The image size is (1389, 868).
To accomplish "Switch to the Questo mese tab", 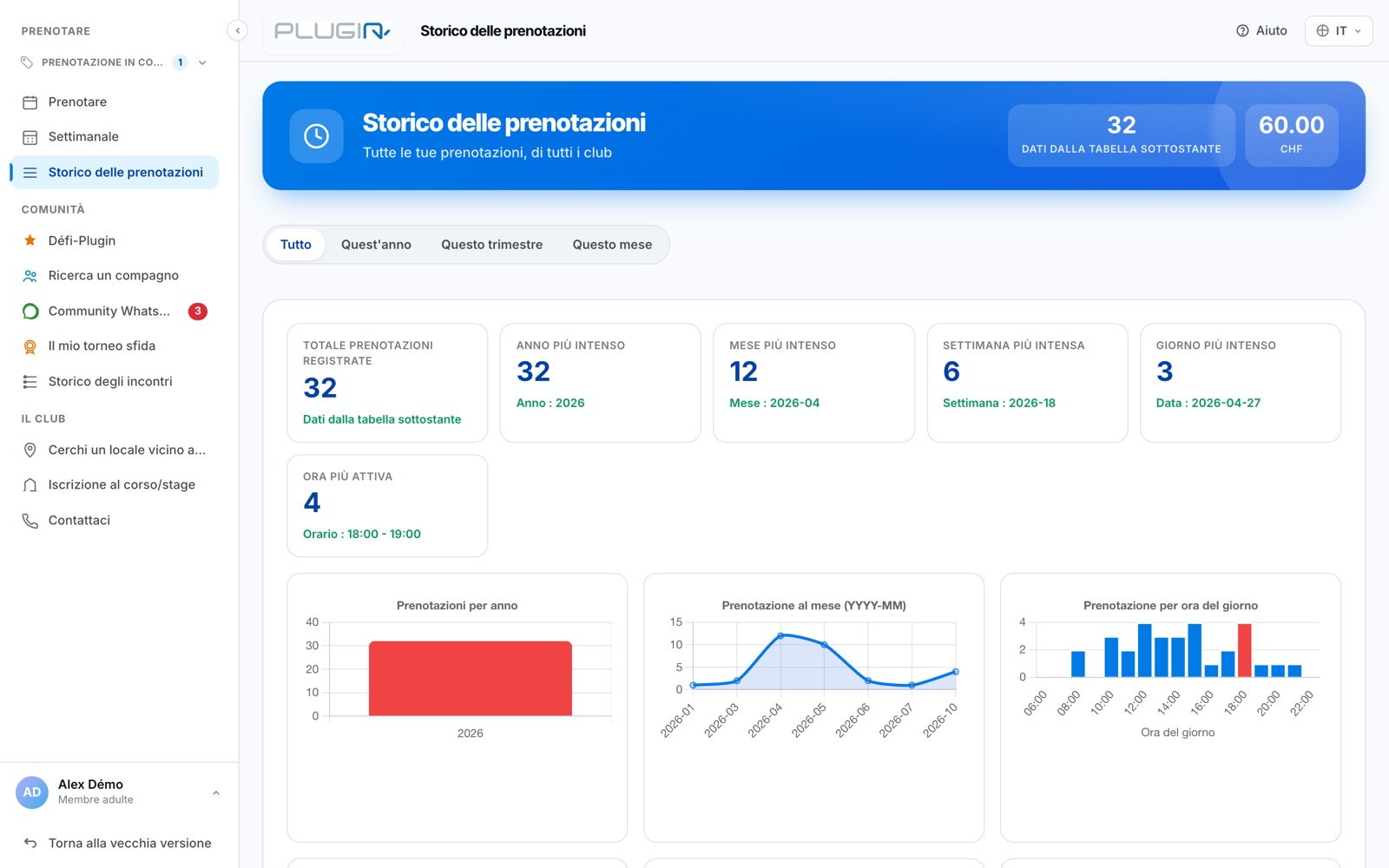I will [612, 245].
